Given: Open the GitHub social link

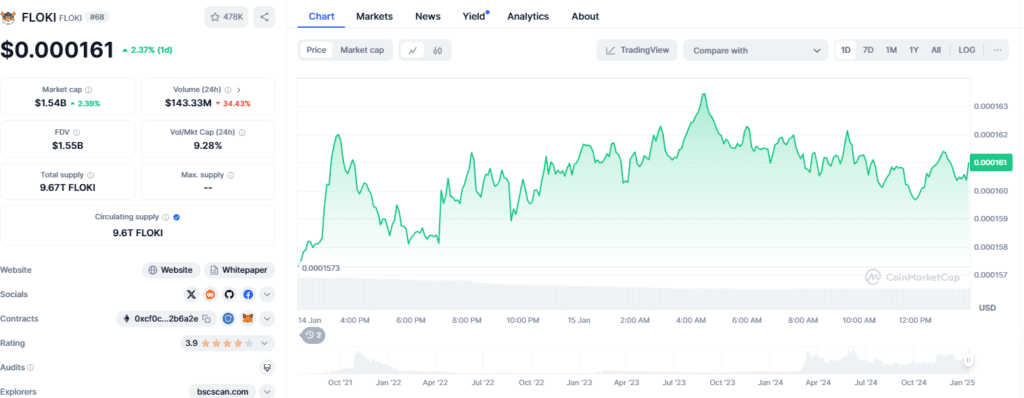Looking at the screenshot, I should (x=229, y=295).
